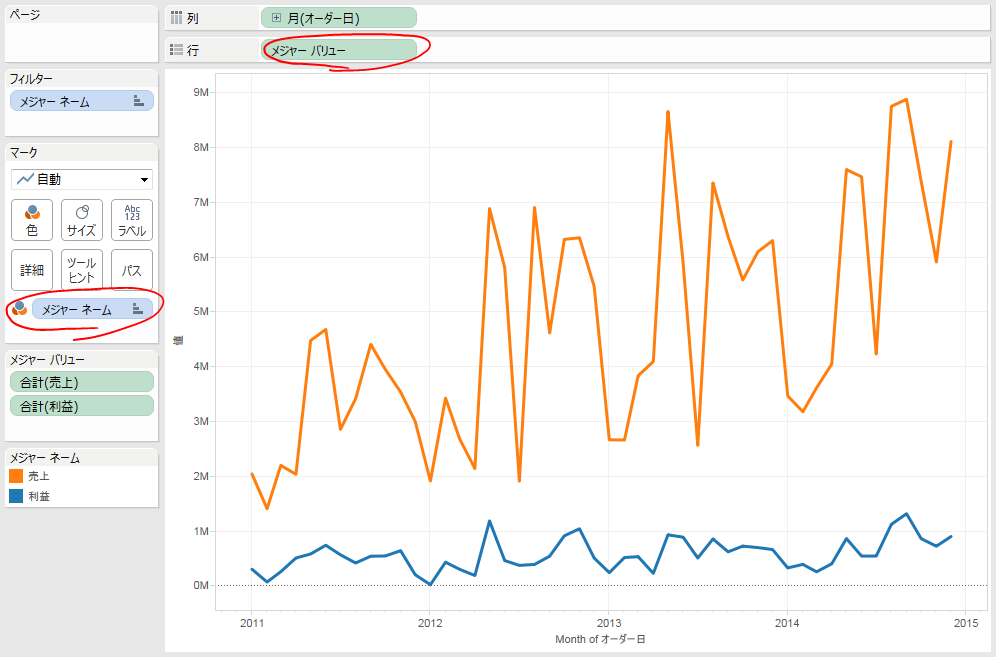Image resolution: width=996 pixels, height=657 pixels.
Task: Click the rows shelf 行 icon
Action: point(177,50)
